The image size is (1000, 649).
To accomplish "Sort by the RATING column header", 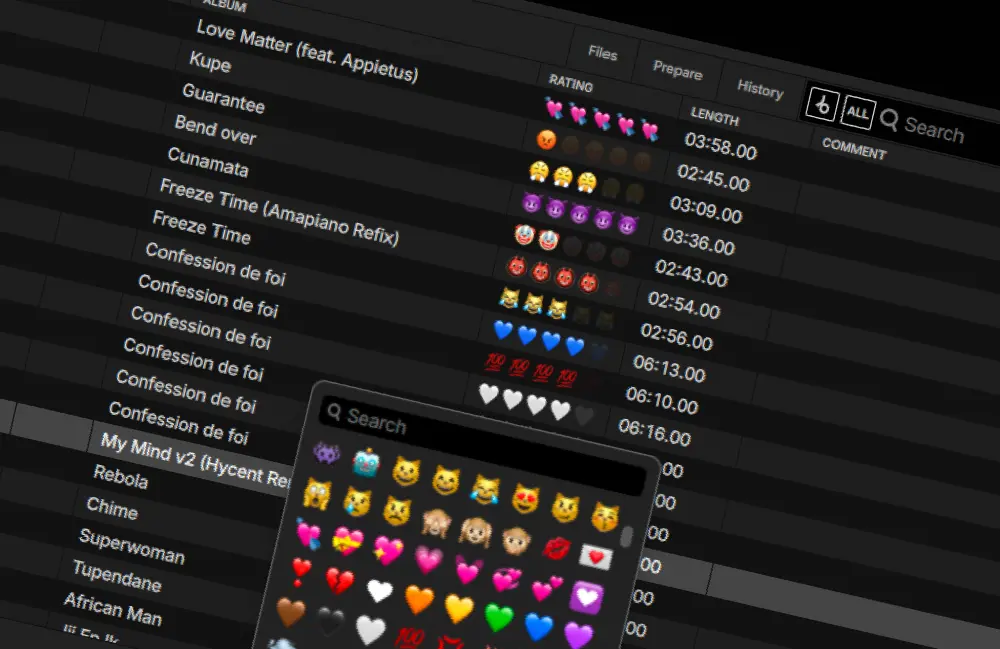I will point(570,86).
